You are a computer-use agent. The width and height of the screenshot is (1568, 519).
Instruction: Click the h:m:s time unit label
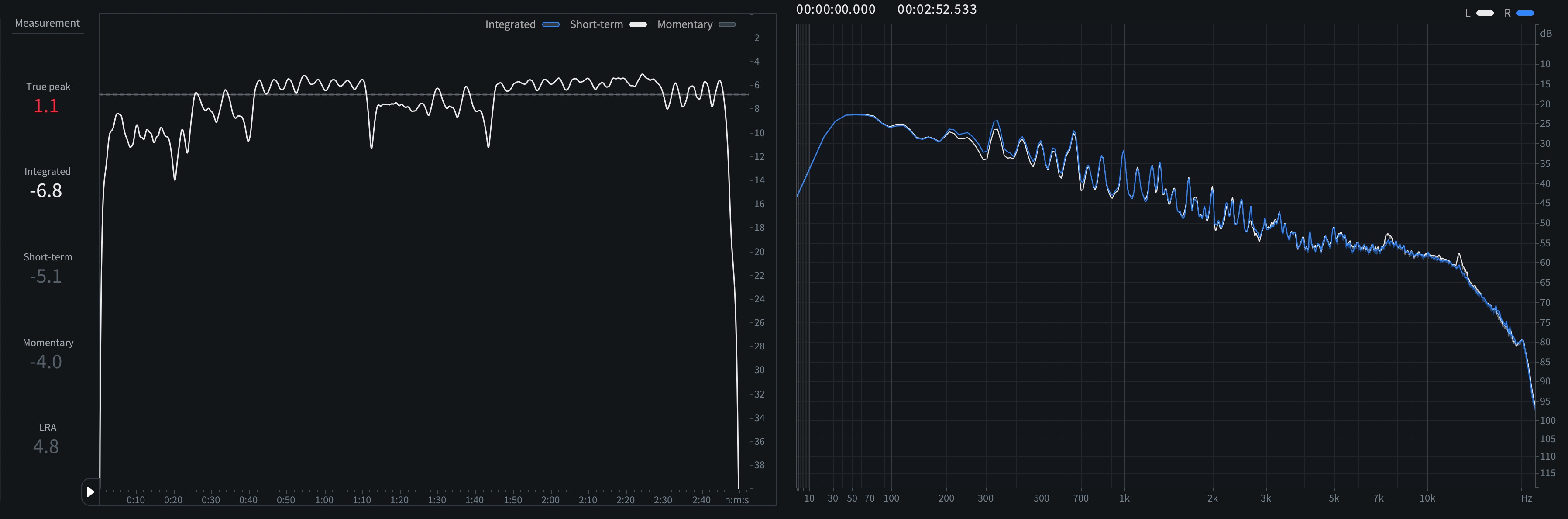coord(736,500)
